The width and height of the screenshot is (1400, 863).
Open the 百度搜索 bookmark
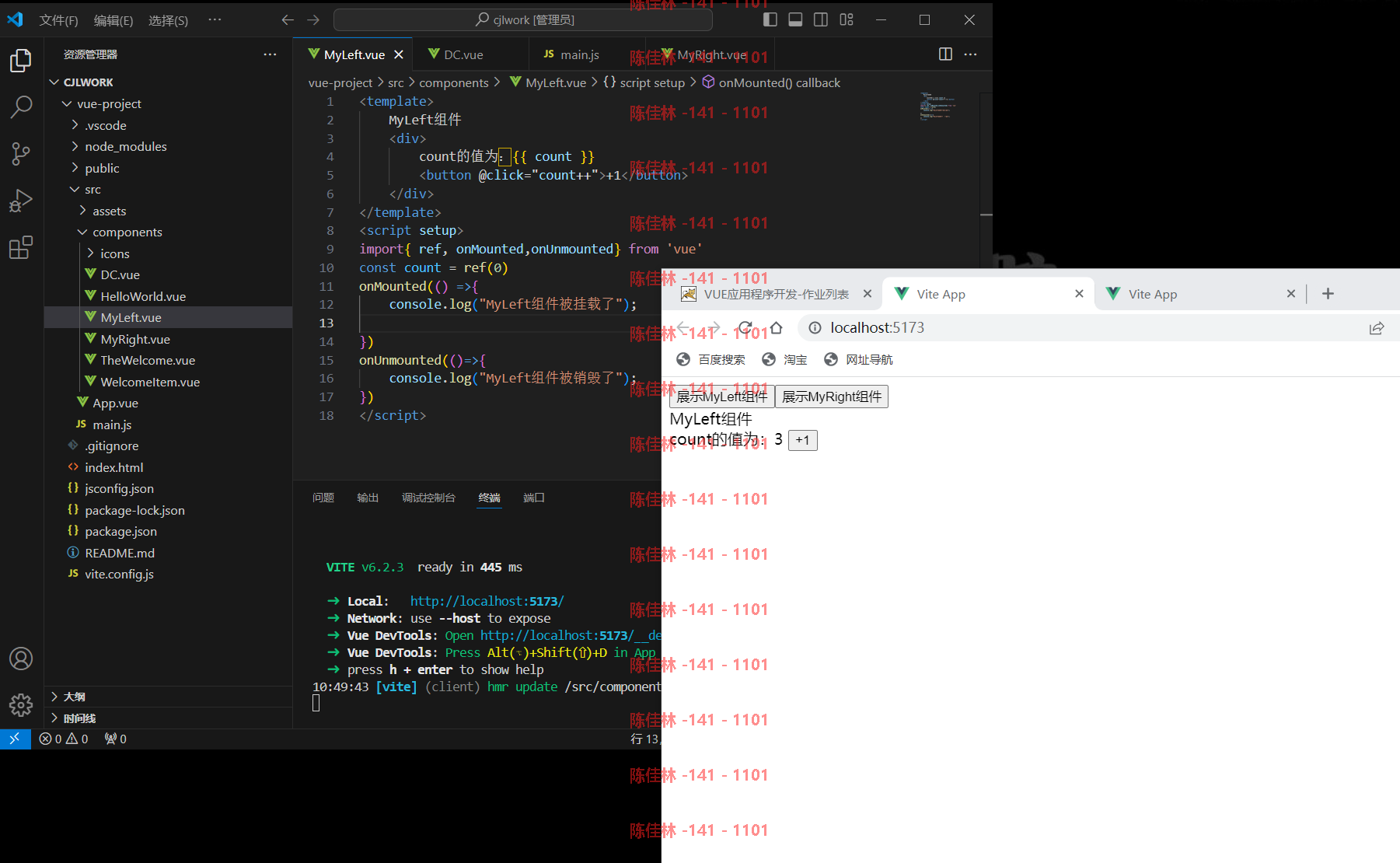pos(710,359)
